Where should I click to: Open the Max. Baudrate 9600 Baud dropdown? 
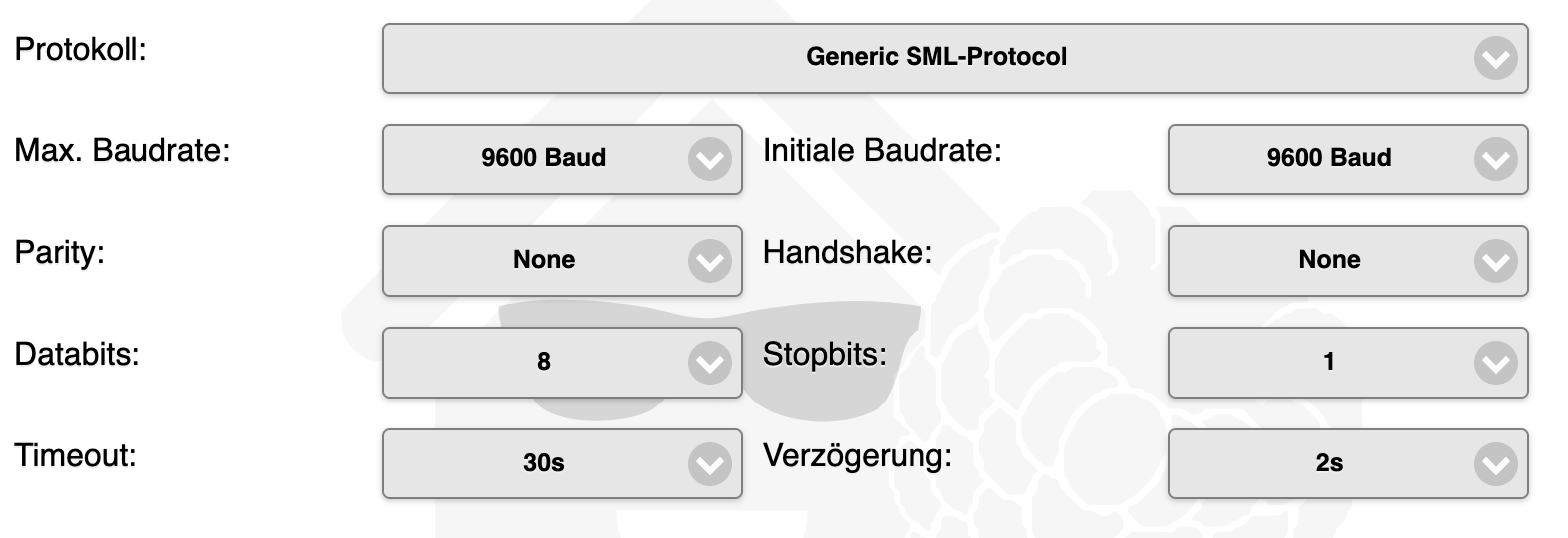coord(543,159)
